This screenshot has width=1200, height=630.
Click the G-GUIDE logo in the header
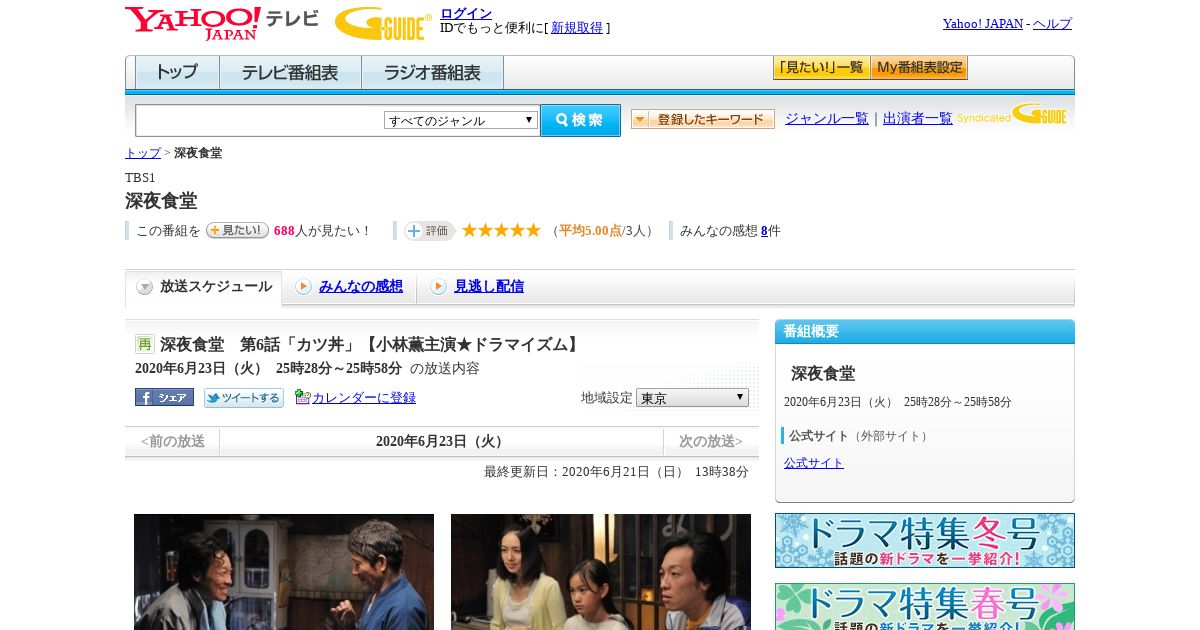click(383, 23)
